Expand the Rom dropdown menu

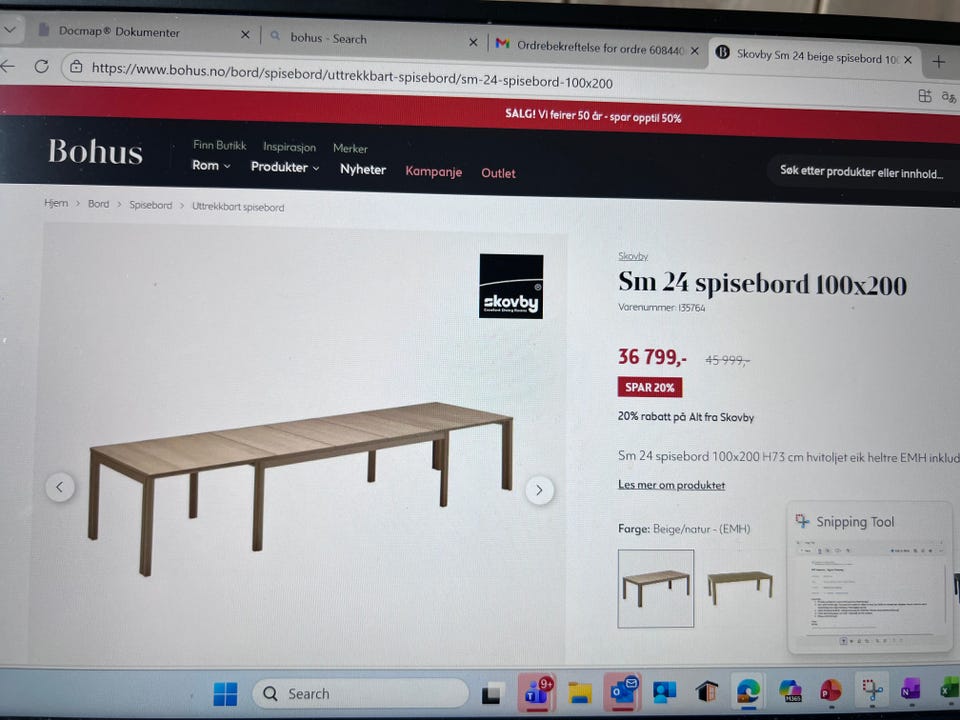point(211,165)
